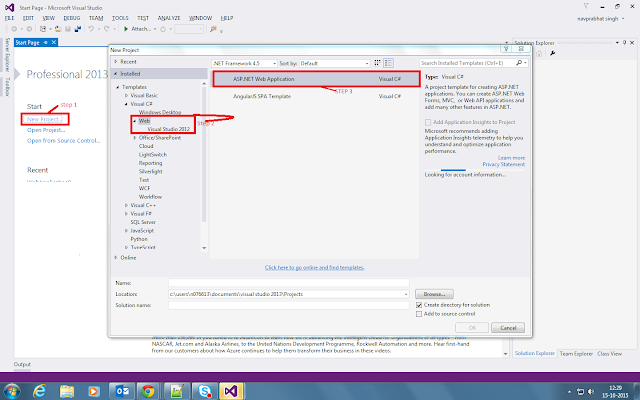Select the Silverlight template category

(151, 171)
